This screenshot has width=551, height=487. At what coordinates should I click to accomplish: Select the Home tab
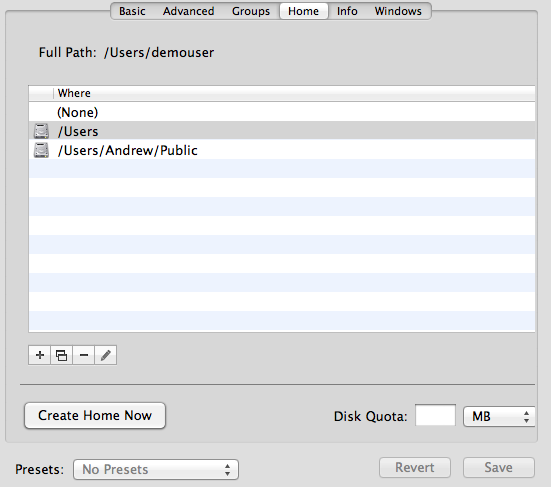point(304,11)
